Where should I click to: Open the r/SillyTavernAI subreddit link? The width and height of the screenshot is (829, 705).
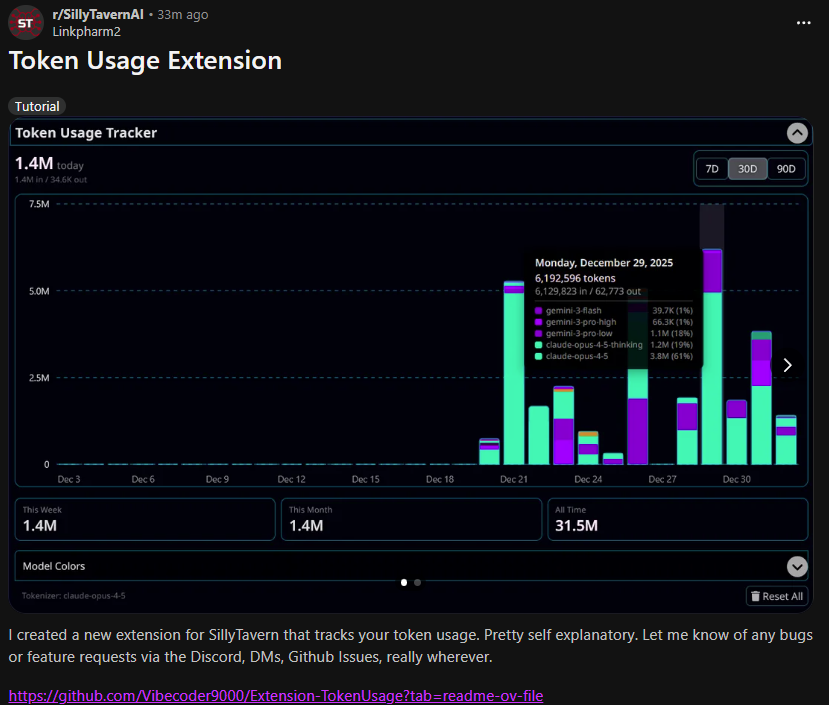(99, 15)
